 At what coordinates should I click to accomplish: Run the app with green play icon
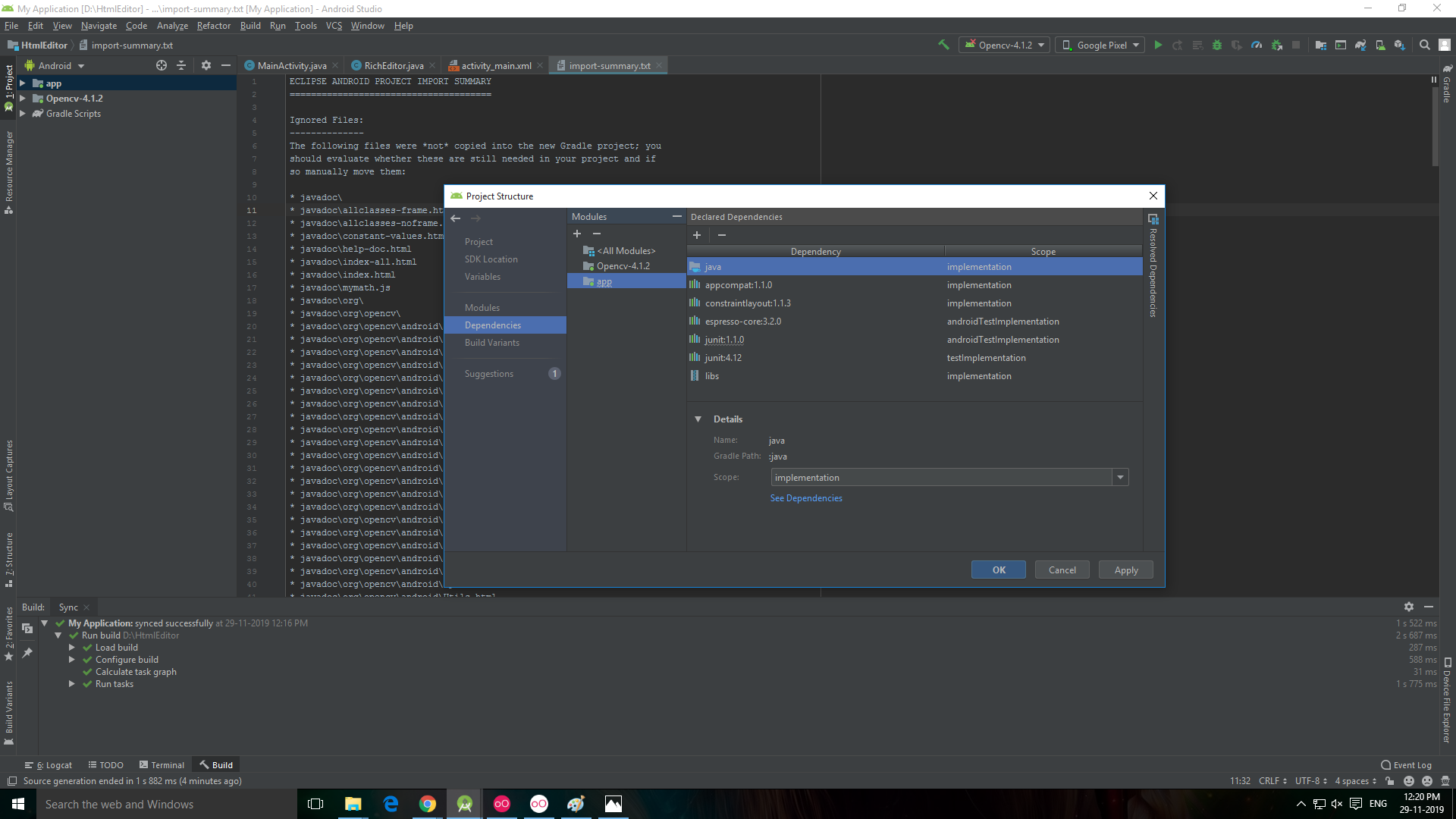tap(1158, 45)
